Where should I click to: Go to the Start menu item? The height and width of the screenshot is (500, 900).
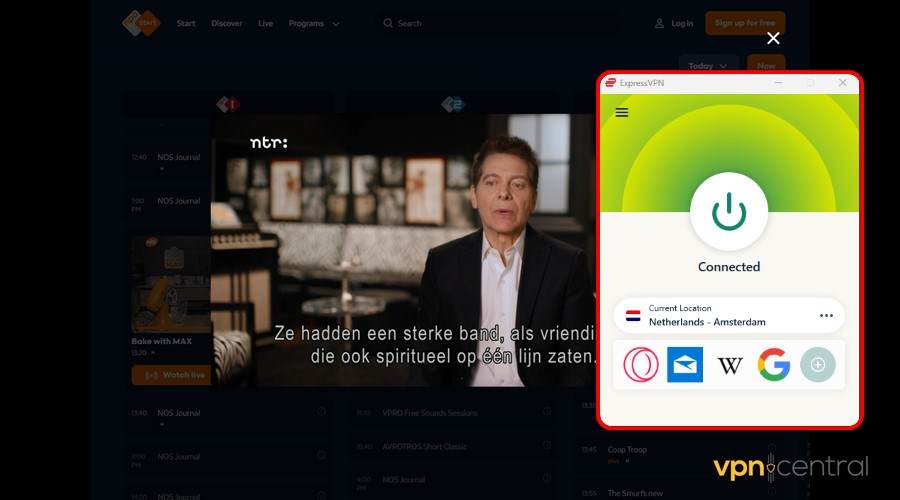tap(186, 24)
